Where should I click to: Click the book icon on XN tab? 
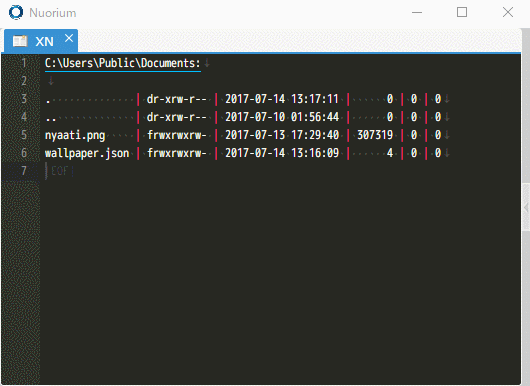[x=20, y=41]
